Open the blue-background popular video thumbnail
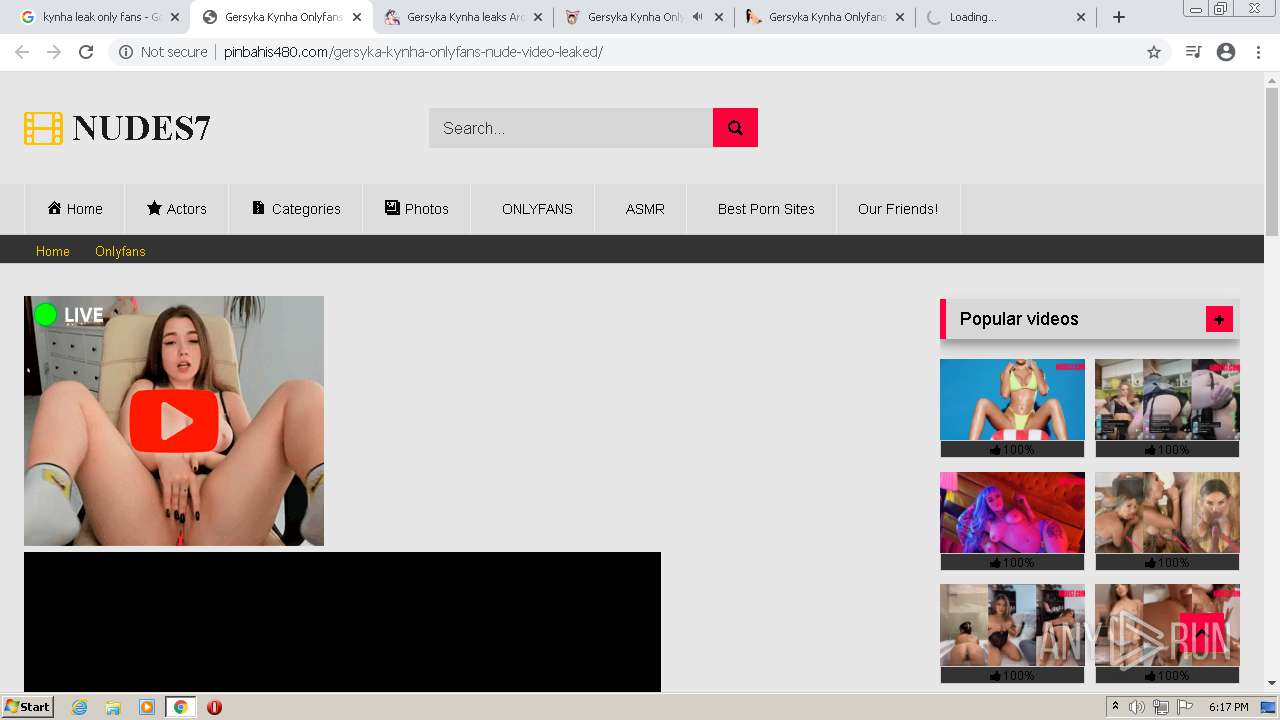Viewport: 1280px width, 720px height. click(1012, 399)
